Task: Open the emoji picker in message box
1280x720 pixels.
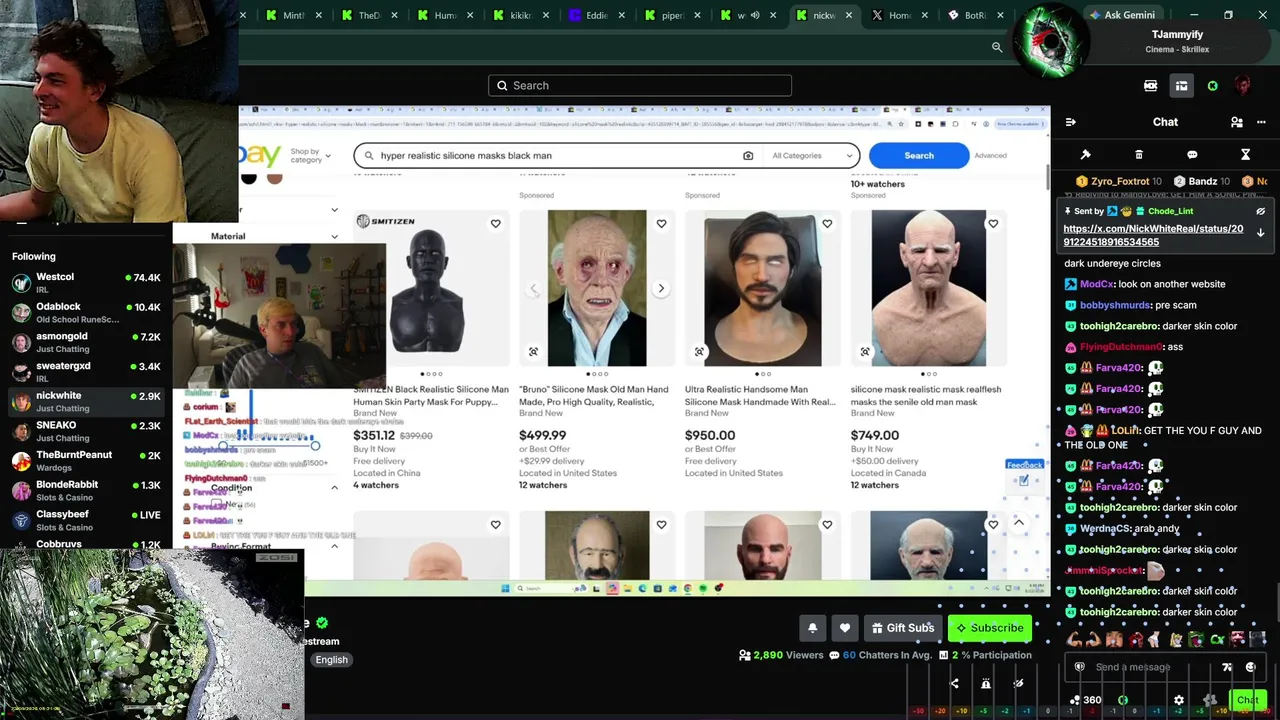Action: pyautogui.click(x=1250, y=667)
